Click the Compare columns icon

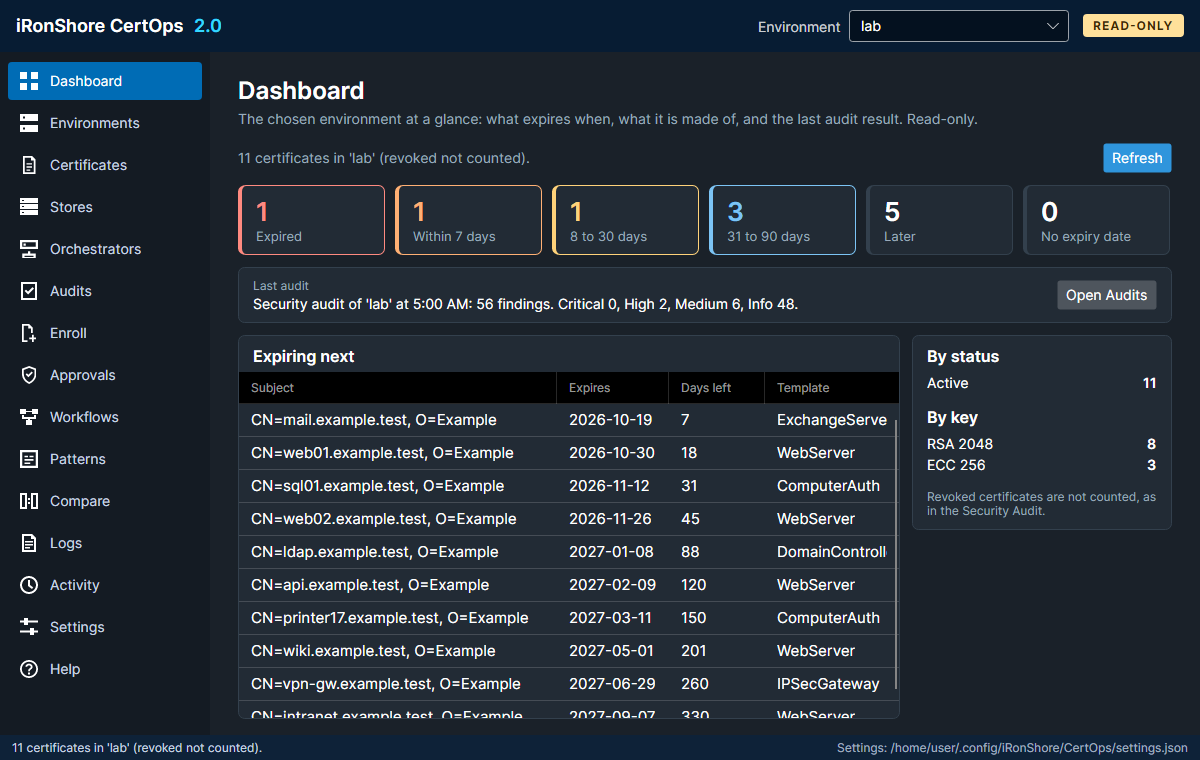29,501
